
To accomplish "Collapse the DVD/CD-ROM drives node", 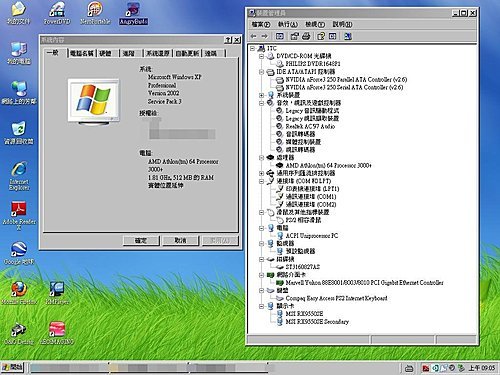I will [x=262, y=56].
